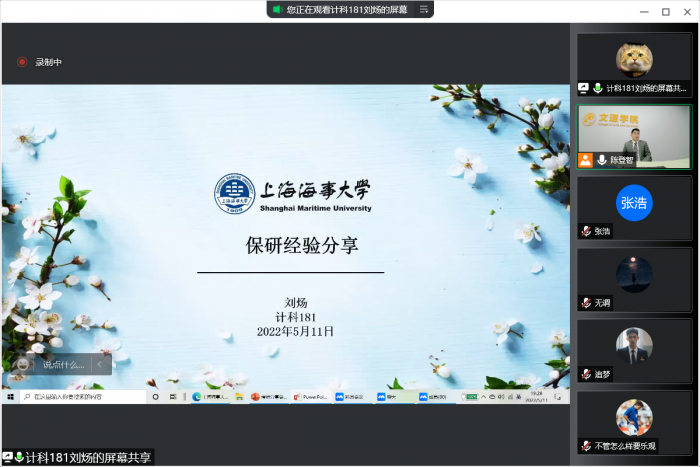Click the 追梦 name label
This screenshot has height=467, width=700.
click(x=602, y=375)
